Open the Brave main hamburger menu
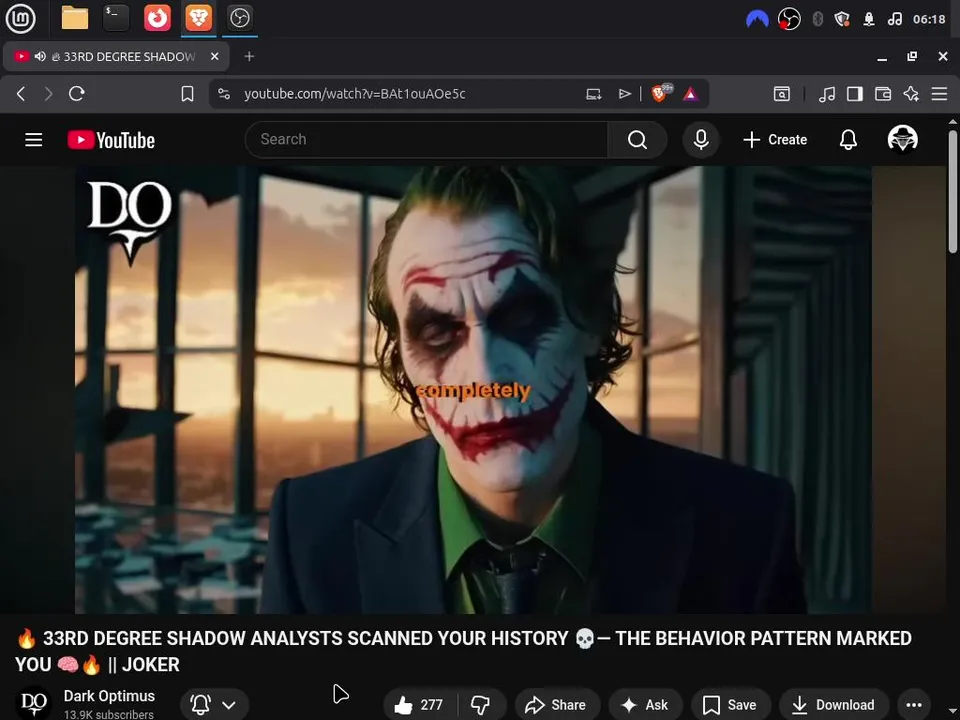Viewport: 960px width, 720px height. tap(939, 94)
